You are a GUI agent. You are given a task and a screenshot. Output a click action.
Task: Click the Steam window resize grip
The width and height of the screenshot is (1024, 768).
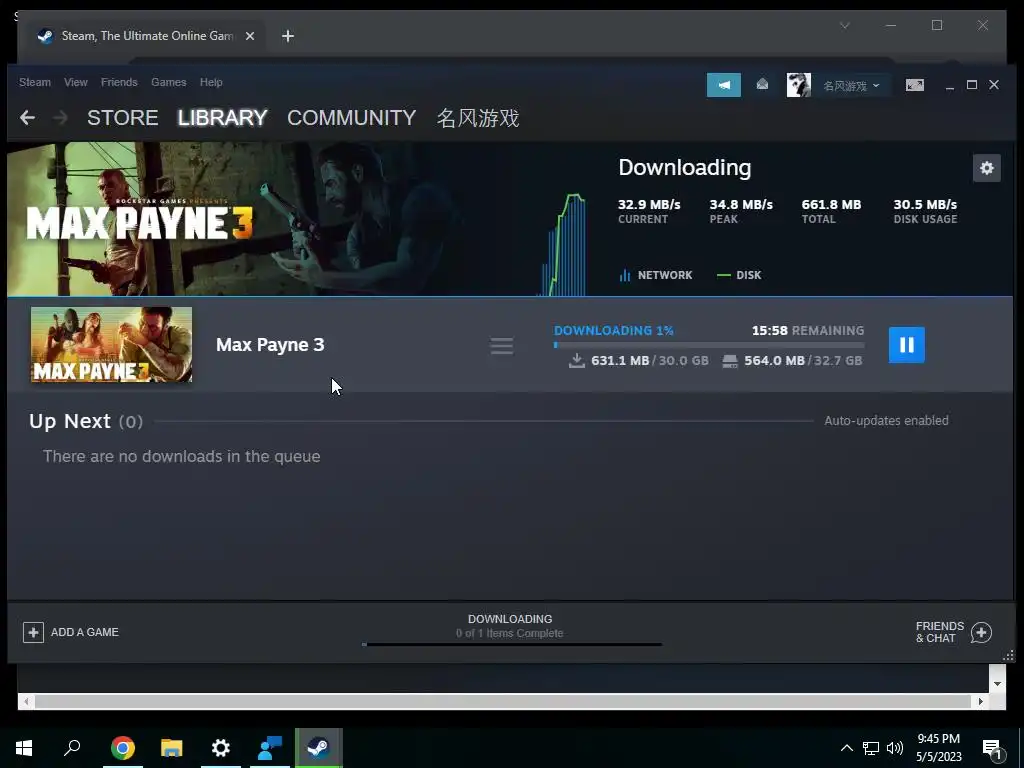(x=1008, y=656)
